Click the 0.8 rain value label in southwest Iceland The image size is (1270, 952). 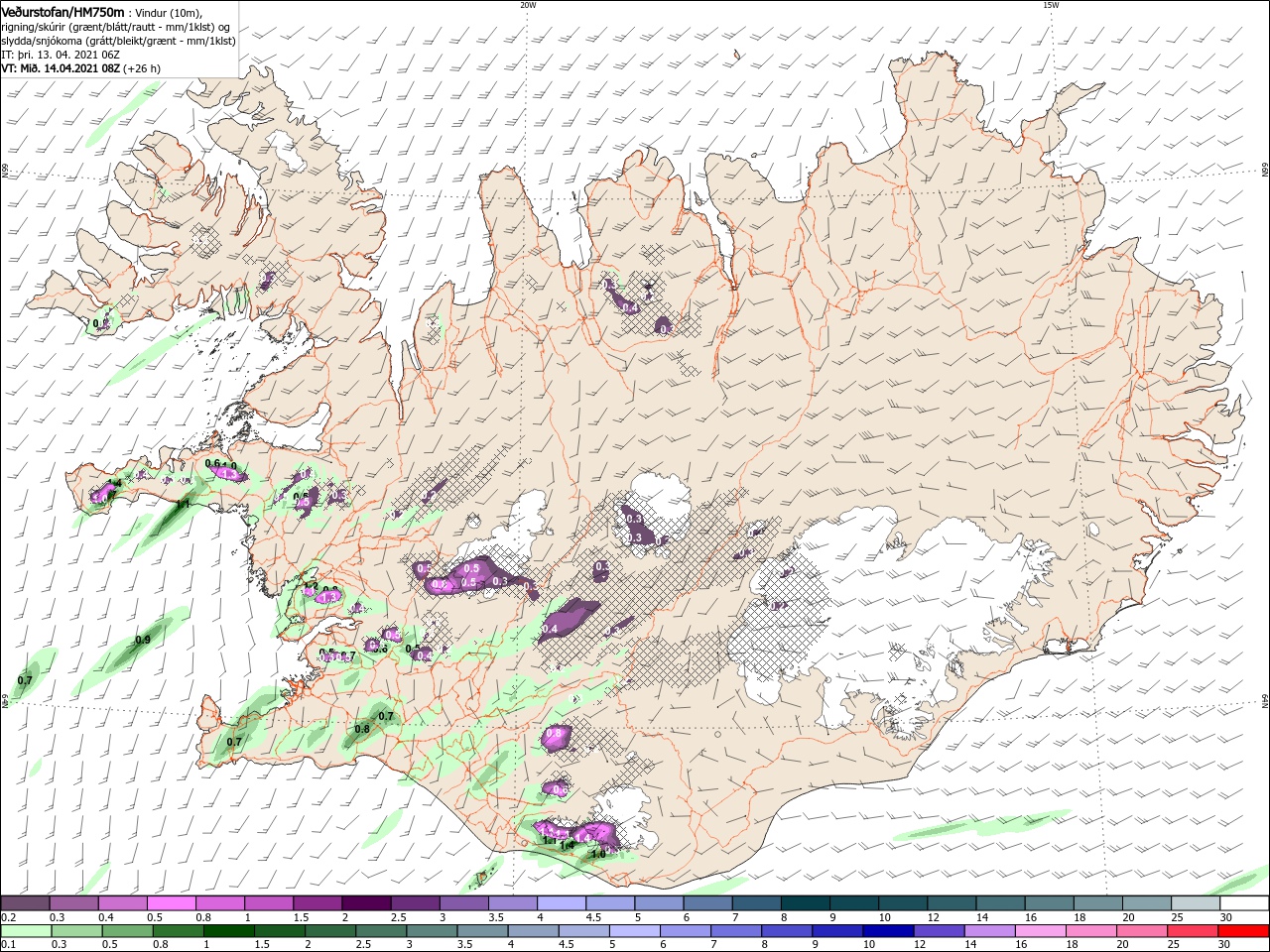pyautogui.click(x=362, y=729)
